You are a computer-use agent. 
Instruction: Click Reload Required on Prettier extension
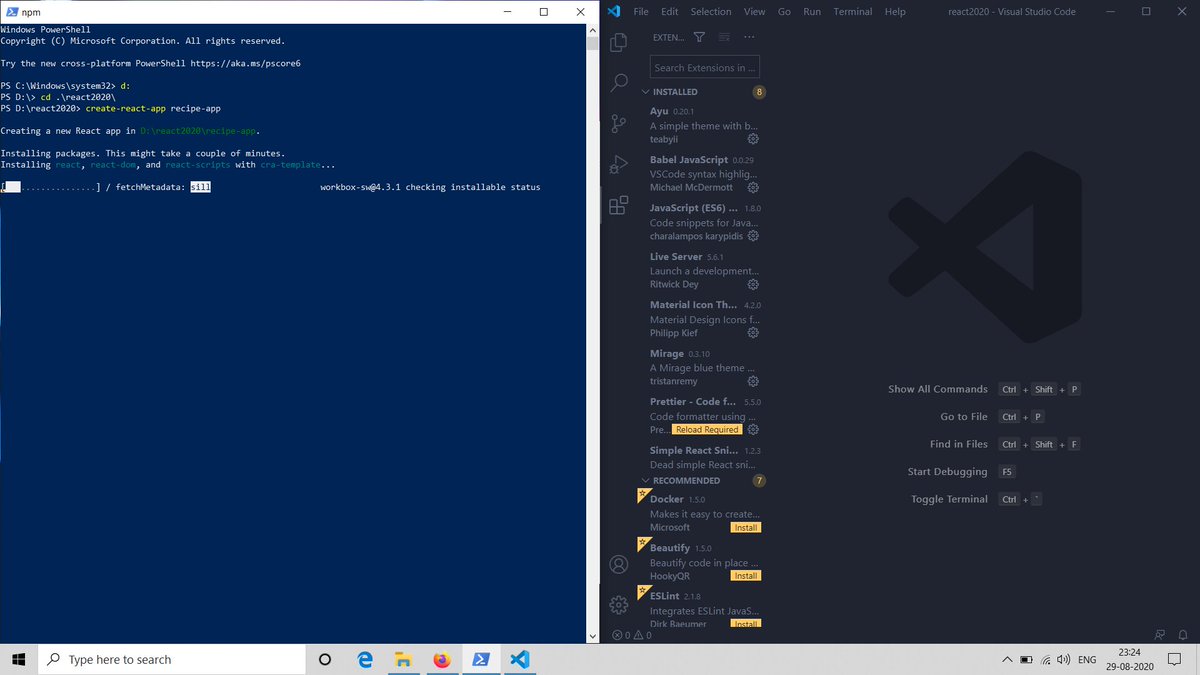point(707,430)
